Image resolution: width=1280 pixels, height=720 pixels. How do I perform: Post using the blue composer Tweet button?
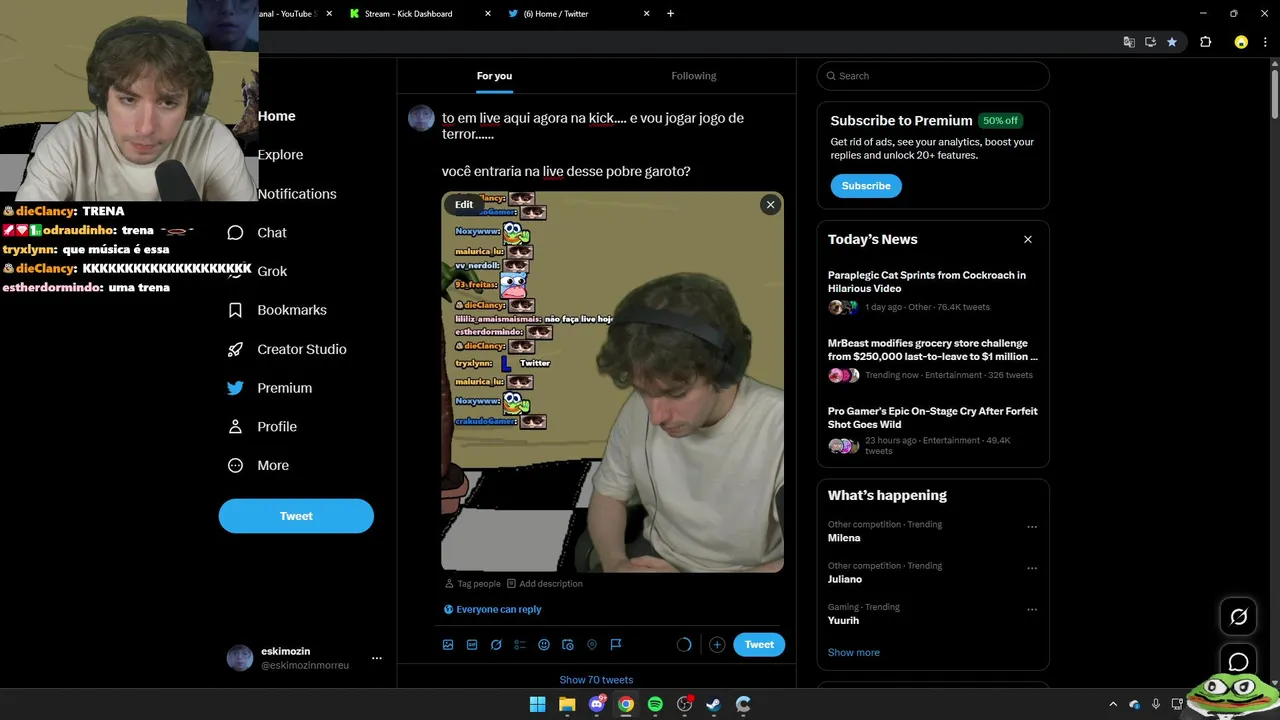759,645
